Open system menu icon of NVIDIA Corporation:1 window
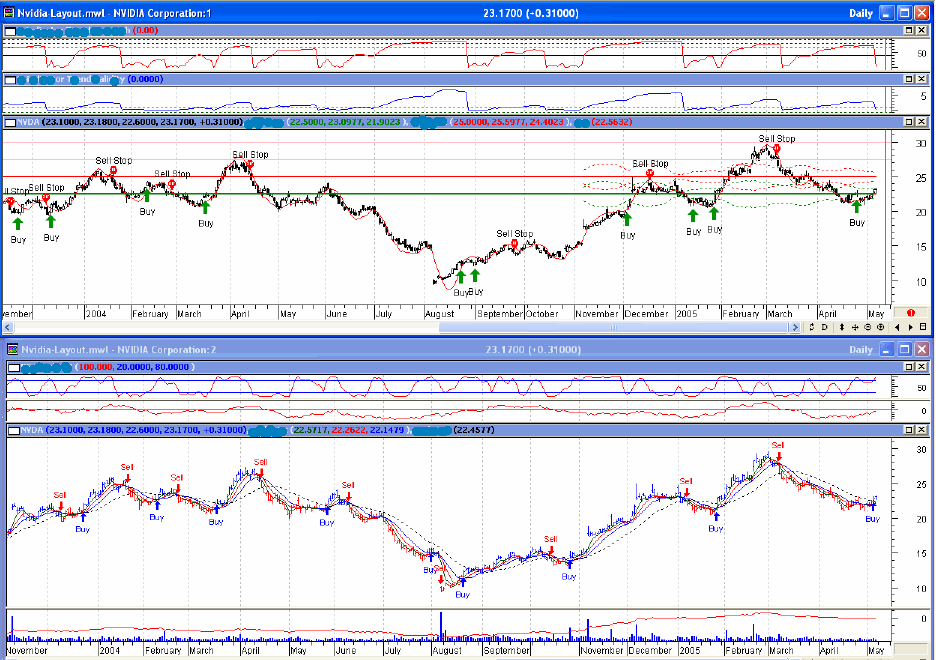936x660 pixels. tap(9, 13)
